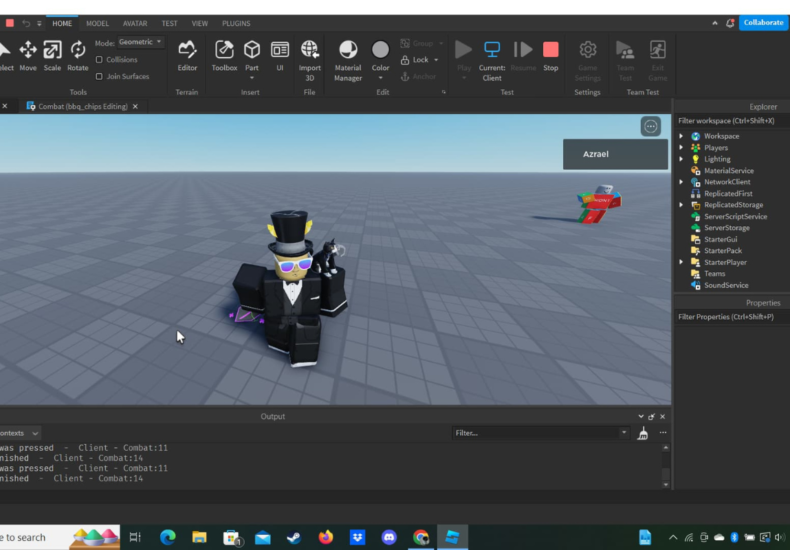Open the in-game chat bubble menu

click(650, 126)
